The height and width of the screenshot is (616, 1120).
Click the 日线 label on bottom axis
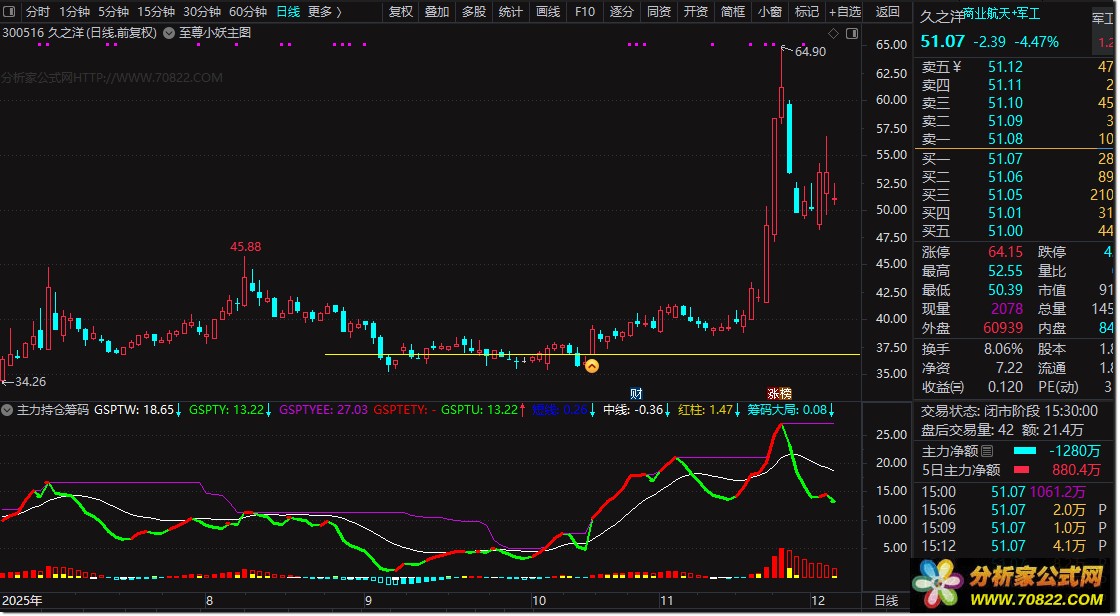point(886,601)
